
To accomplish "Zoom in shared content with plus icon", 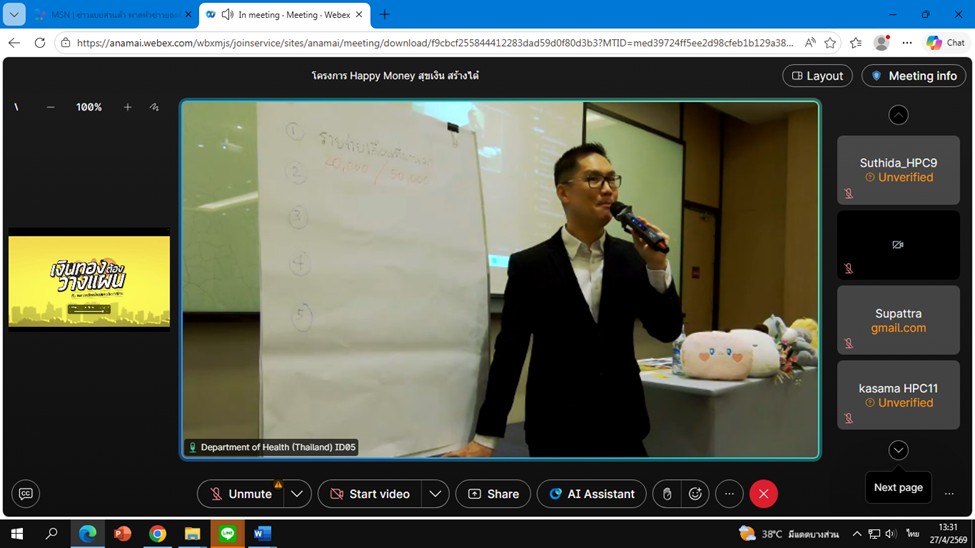I will click(127, 107).
